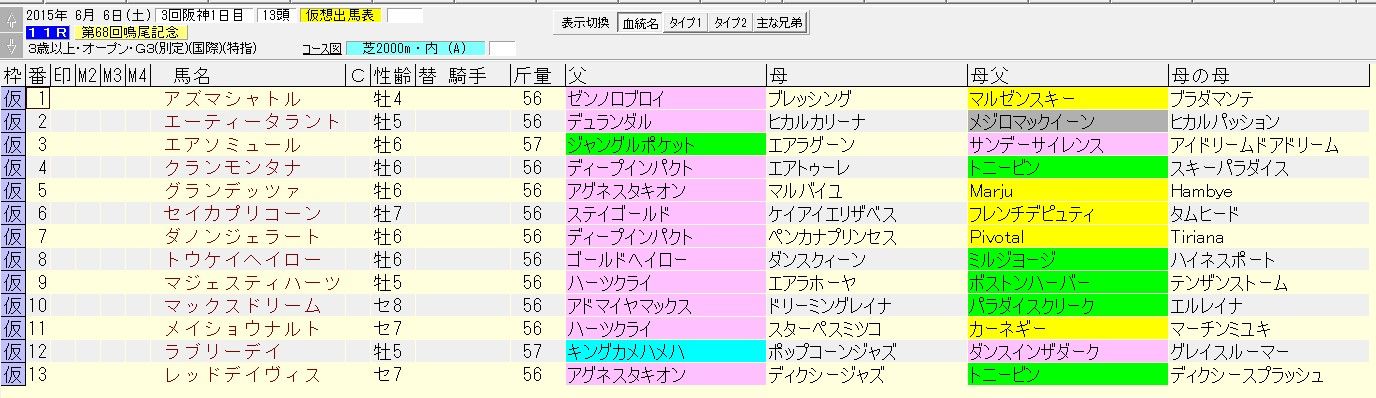Switch to the 血統名 pedigree view
Image resolution: width=1376 pixels, height=398 pixels.
[639, 23]
